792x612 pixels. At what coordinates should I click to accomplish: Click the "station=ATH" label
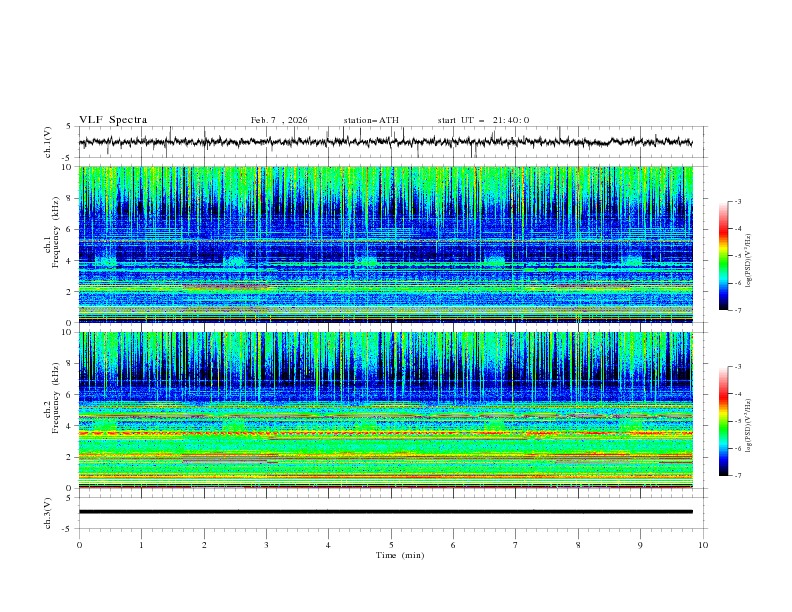point(371,120)
